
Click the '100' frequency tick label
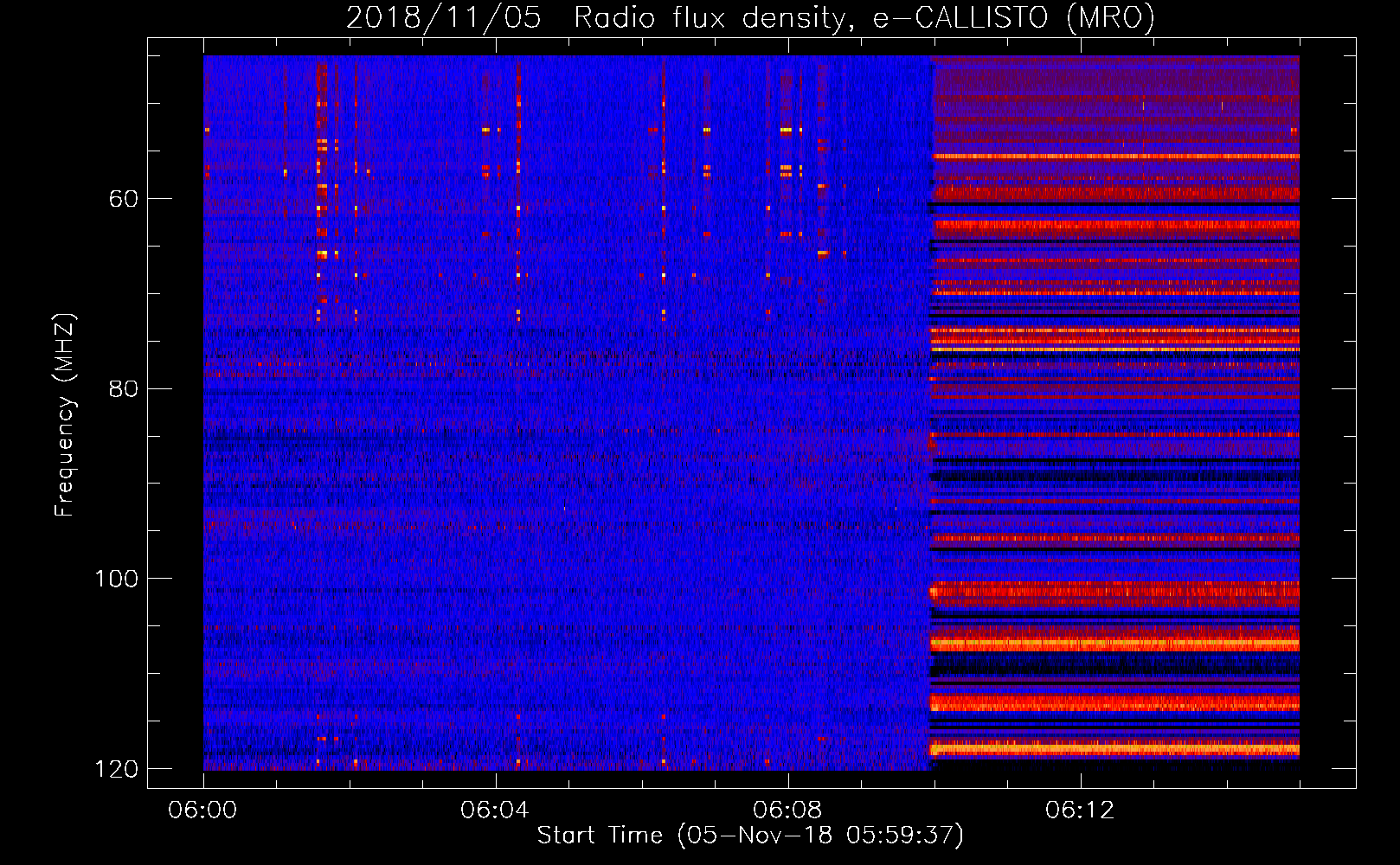tap(116, 579)
